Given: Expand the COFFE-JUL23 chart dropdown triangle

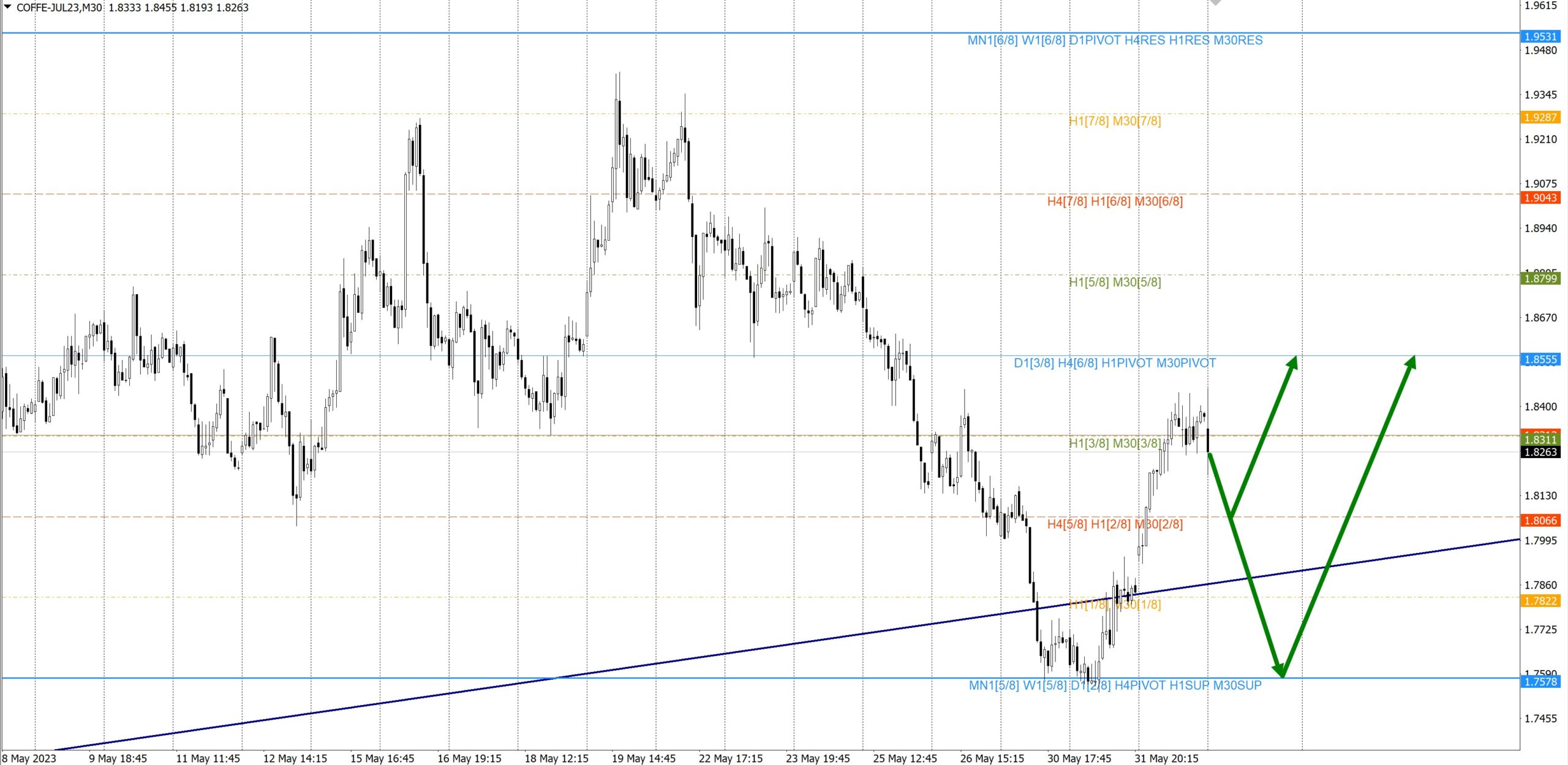Looking at the screenshot, I should click(x=8, y=7).
